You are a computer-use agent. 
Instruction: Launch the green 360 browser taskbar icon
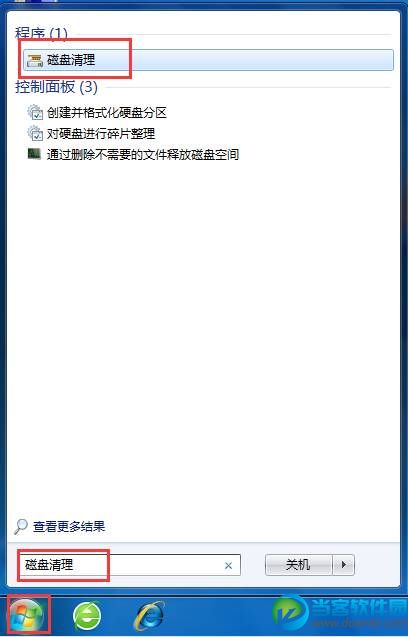point(87,617)
